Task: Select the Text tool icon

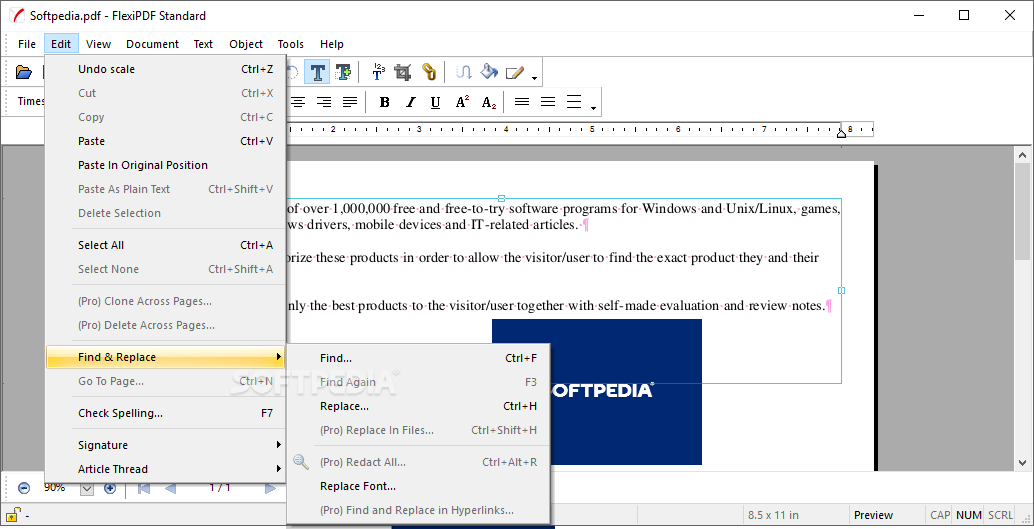Action: [x=318, y=72]
